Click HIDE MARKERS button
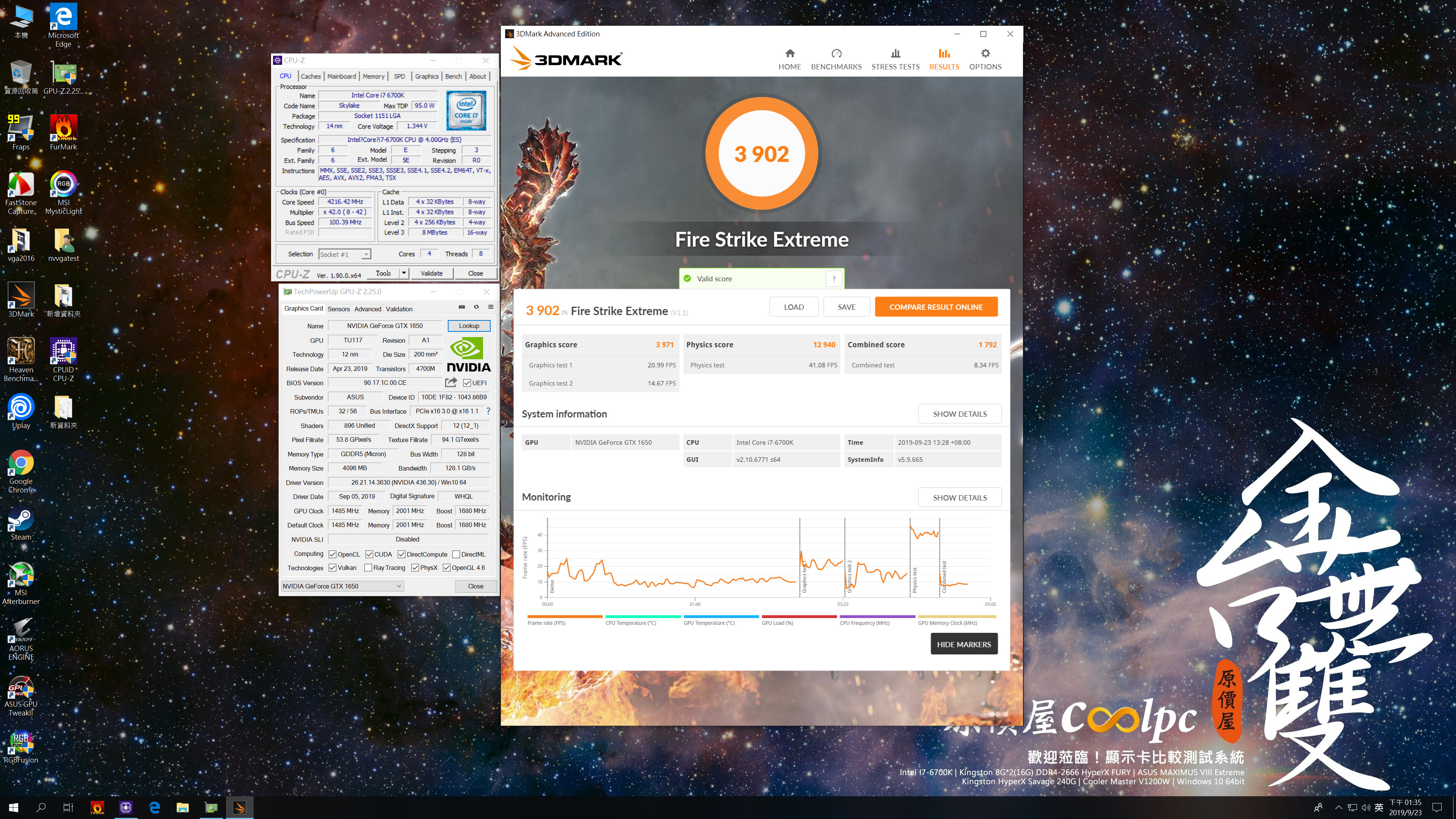Image resolution: width=1456 pixels, height=819 pixels. 964,644
